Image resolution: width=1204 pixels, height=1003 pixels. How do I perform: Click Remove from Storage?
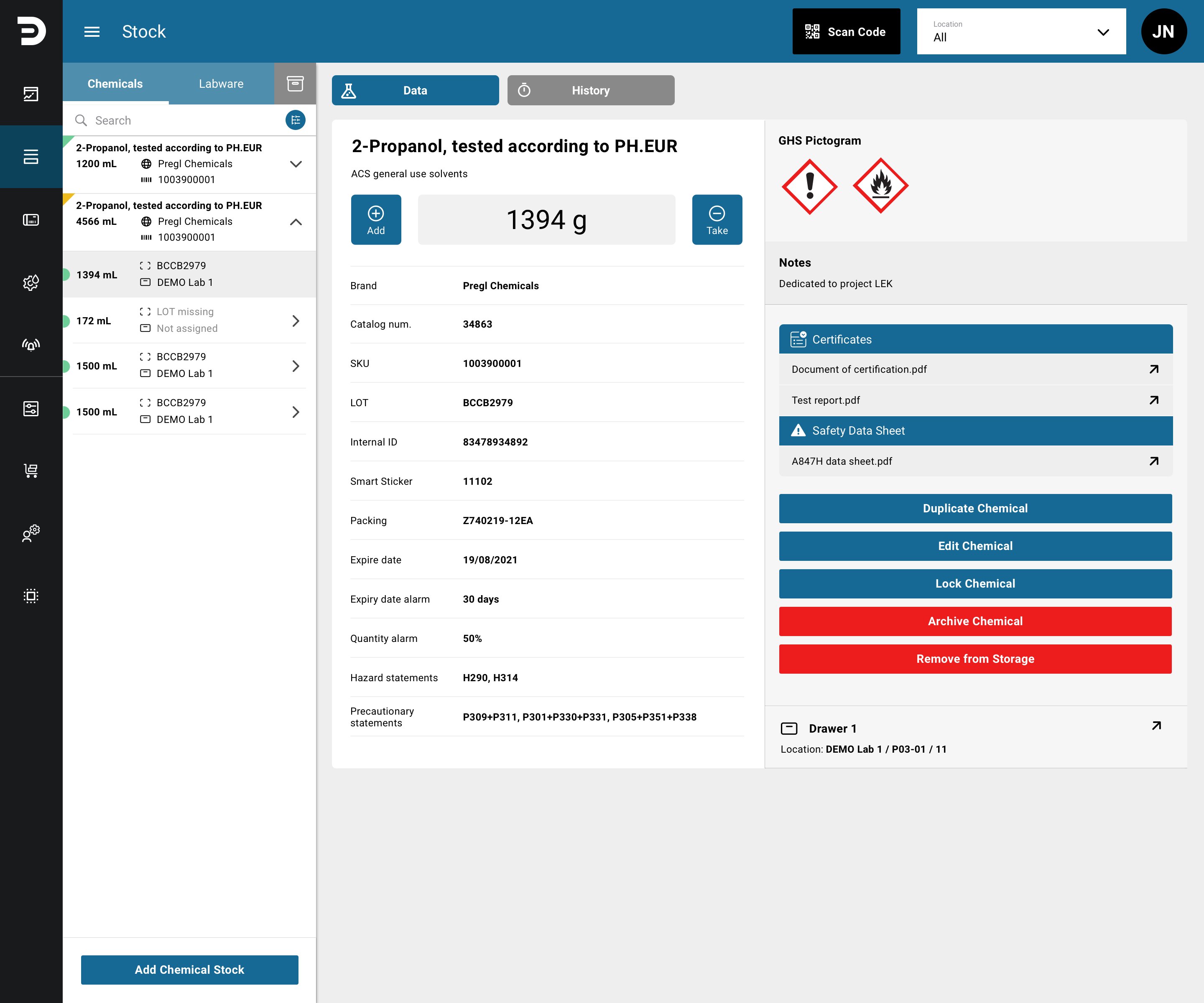(975, 659)
